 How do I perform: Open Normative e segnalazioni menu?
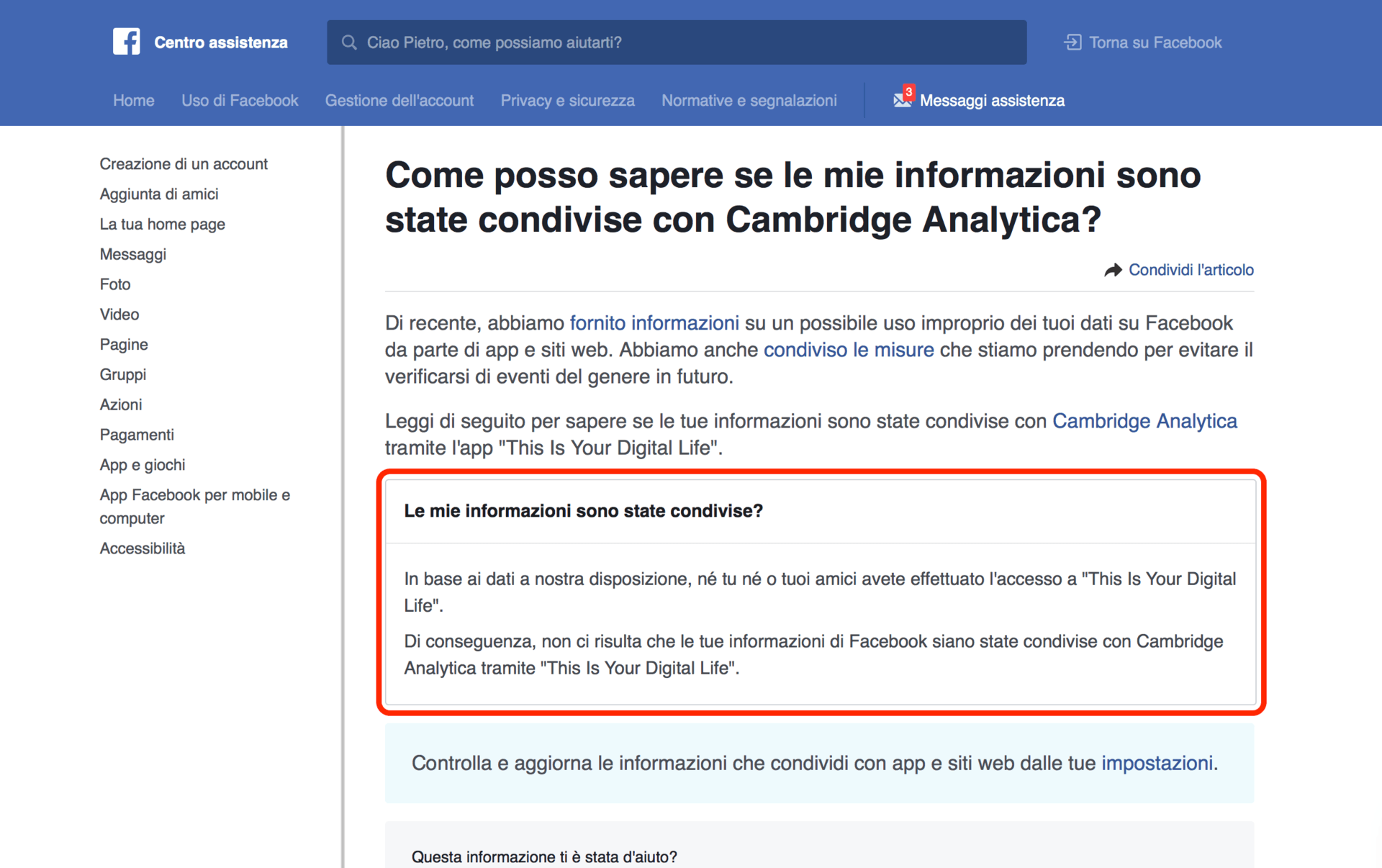coord(749,100)
